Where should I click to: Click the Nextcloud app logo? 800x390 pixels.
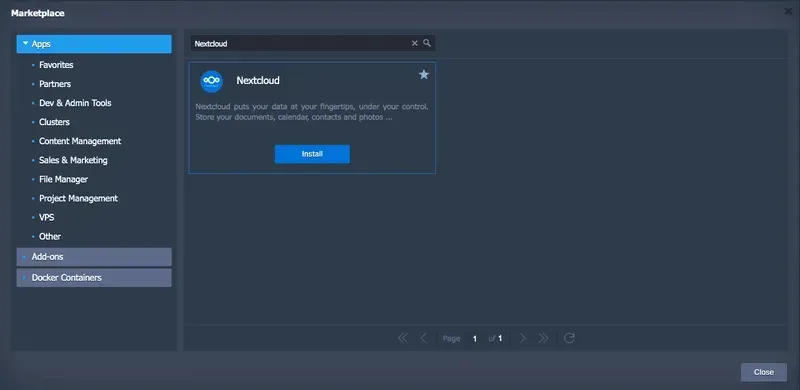211,82
